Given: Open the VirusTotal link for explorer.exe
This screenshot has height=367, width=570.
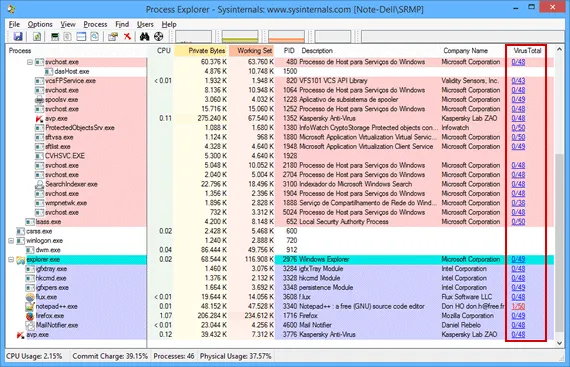Looking at the screenshot, I should 518,259.
